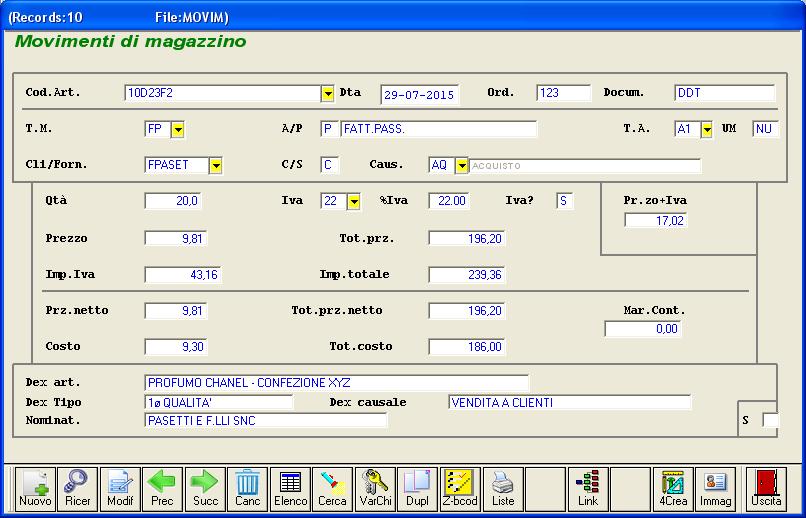Expand the Iva code dropdown arrow

(354, 201)
